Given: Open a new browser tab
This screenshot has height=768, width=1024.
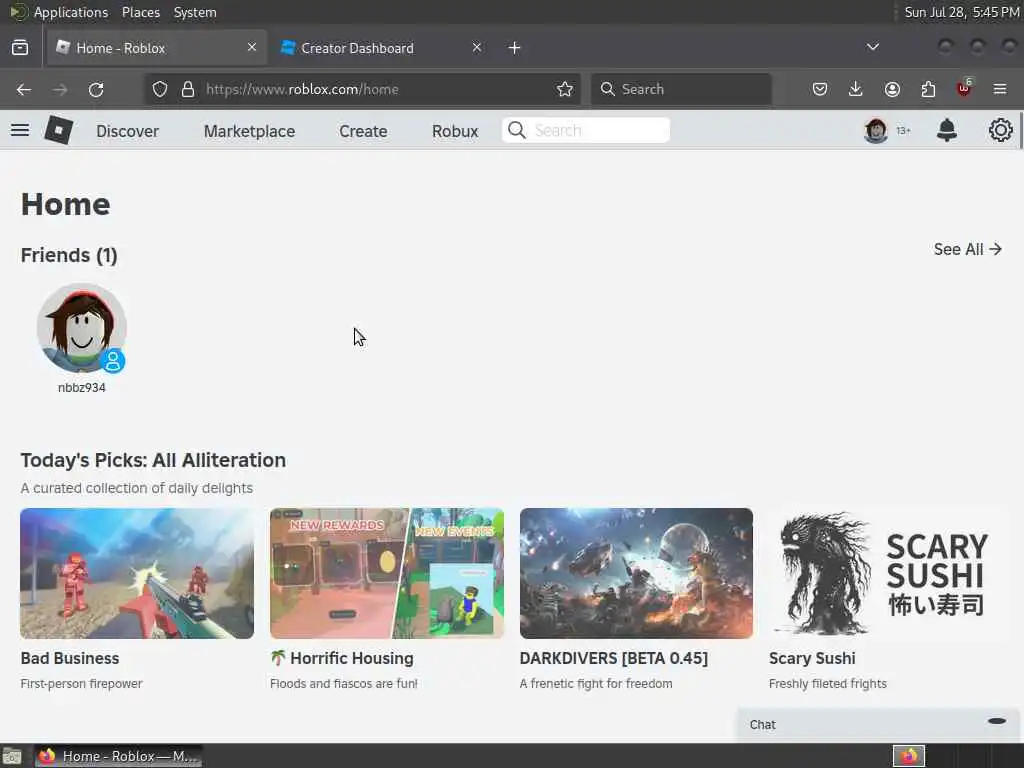Looking at the screenshot, I should coord(515,48).
